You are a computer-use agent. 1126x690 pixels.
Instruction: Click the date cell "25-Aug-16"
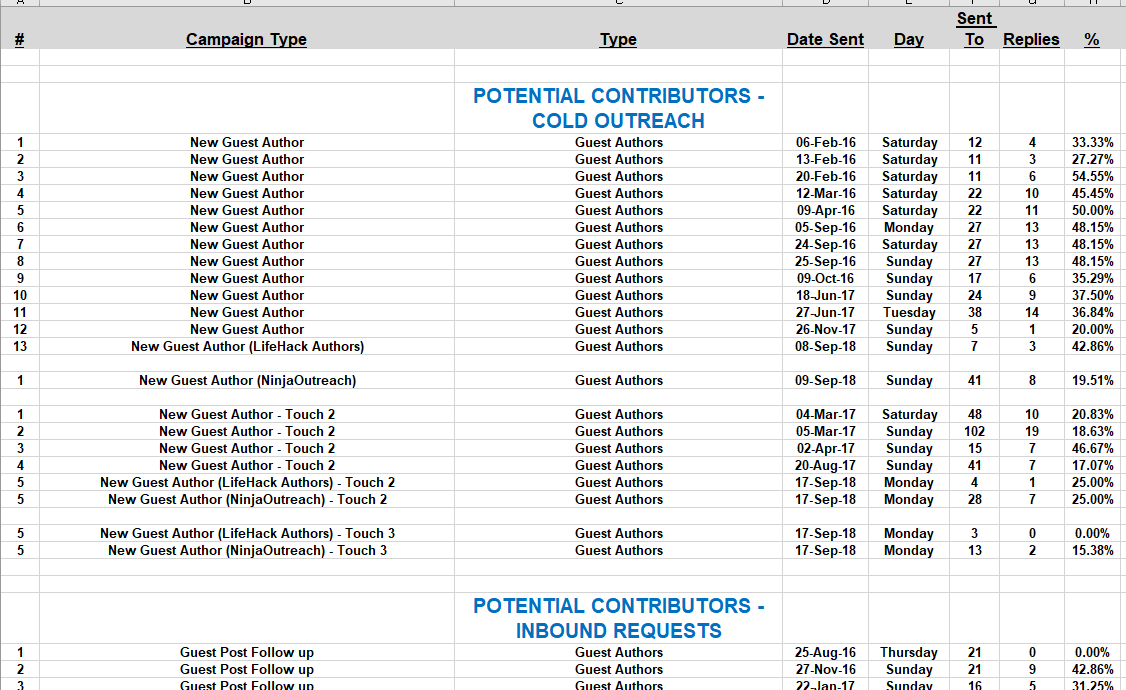point(825,653)
